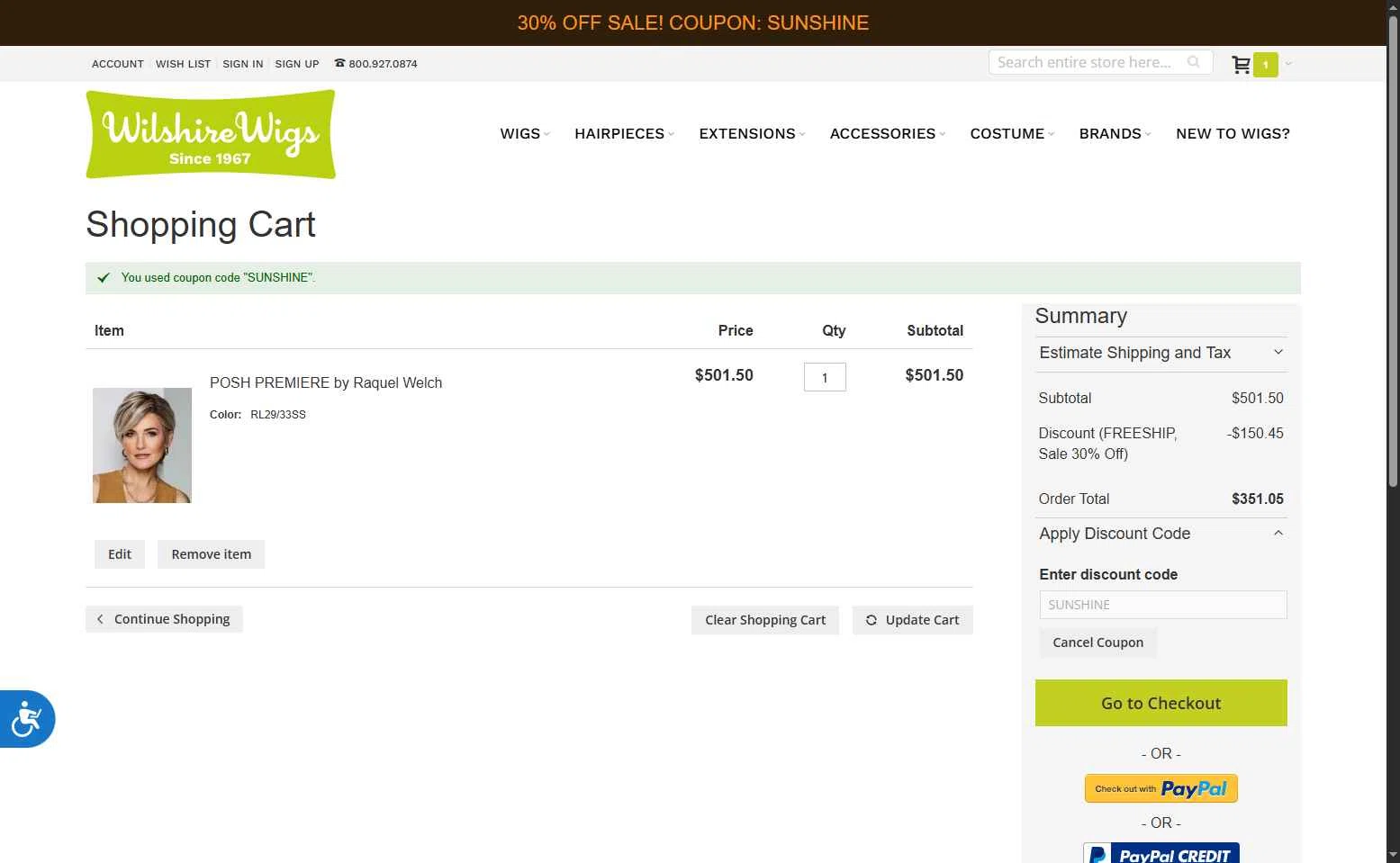Click the quantity input field

click(x=825, y=377)
